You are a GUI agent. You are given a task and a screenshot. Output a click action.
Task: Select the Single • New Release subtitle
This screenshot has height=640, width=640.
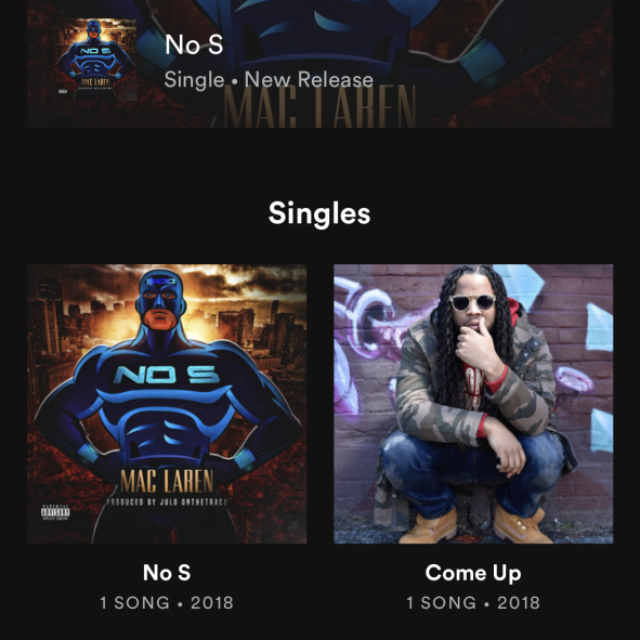269,79
